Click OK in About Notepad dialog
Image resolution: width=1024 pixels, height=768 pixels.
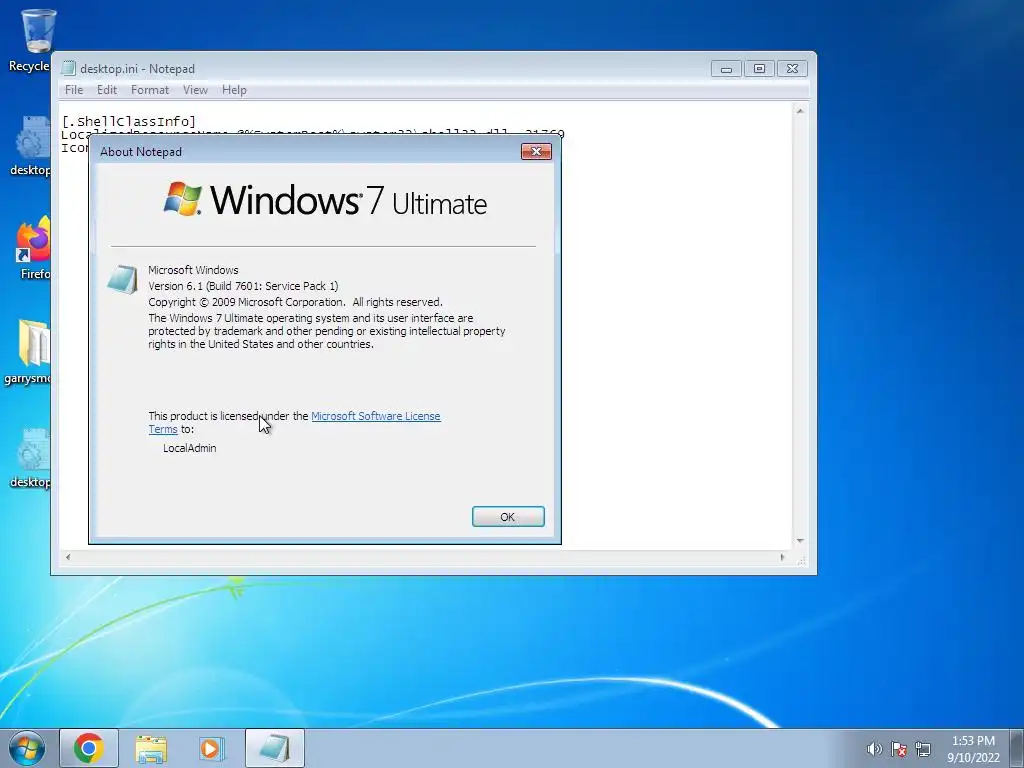(x=508, y=517)
